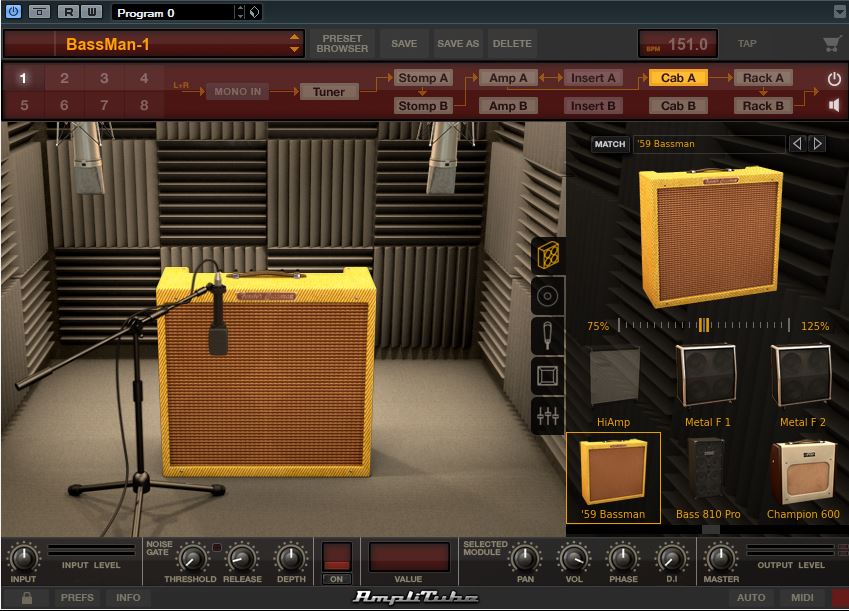Viewport: 849px width, 611px height.
Task: Open the speaker selection tab icon
Action: 548,296
